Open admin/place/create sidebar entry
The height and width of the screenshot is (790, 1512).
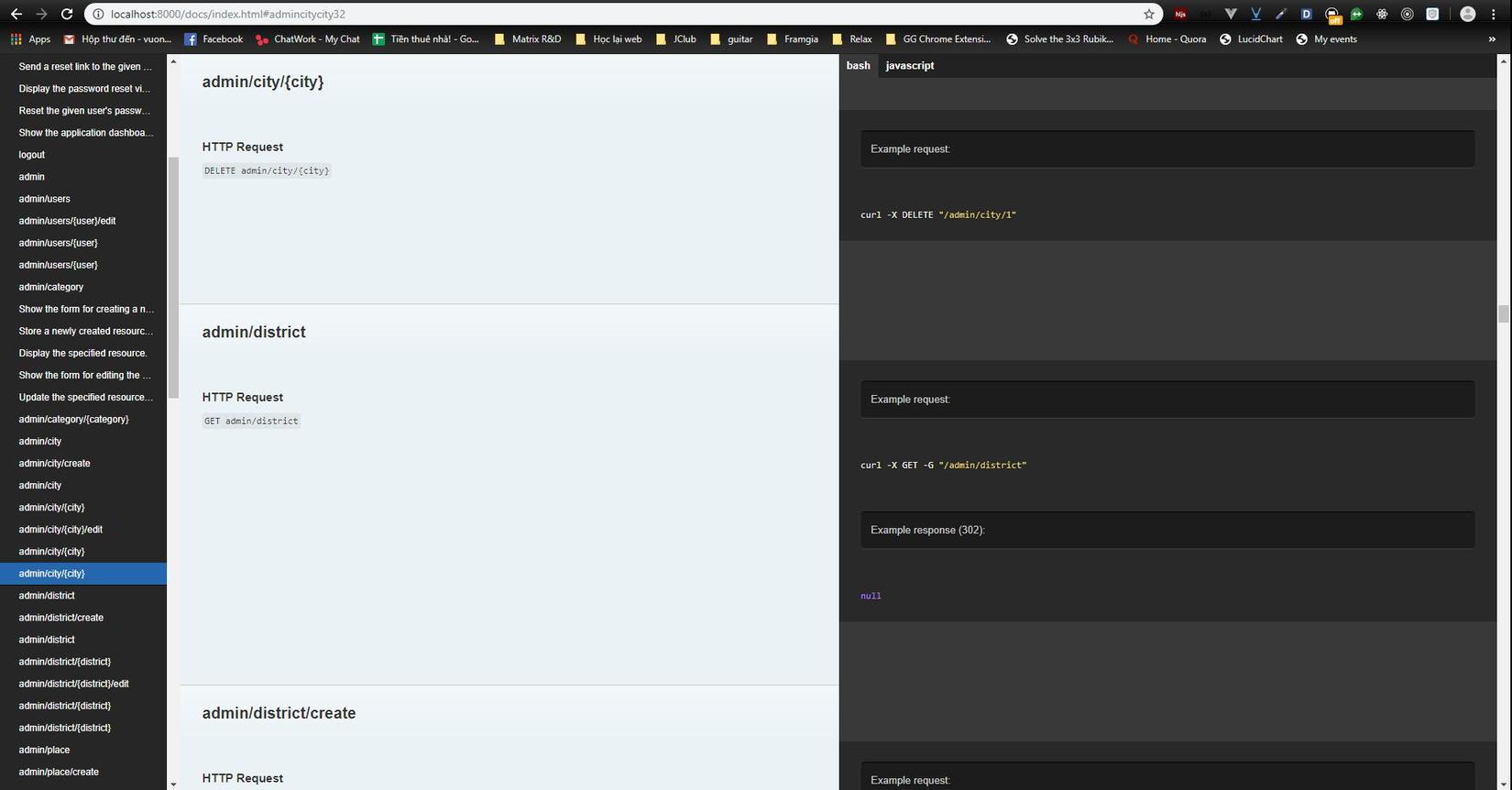click(83, 772)
